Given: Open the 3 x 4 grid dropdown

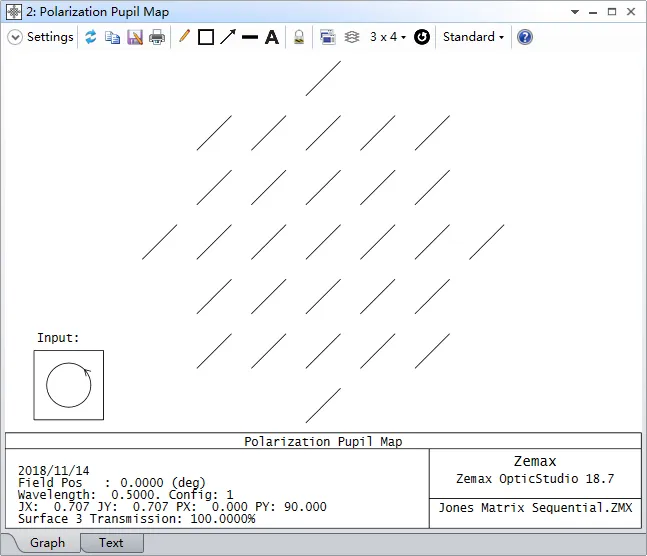Looking at the screenshot, I should pyautogui.click(x=388, y=37).
